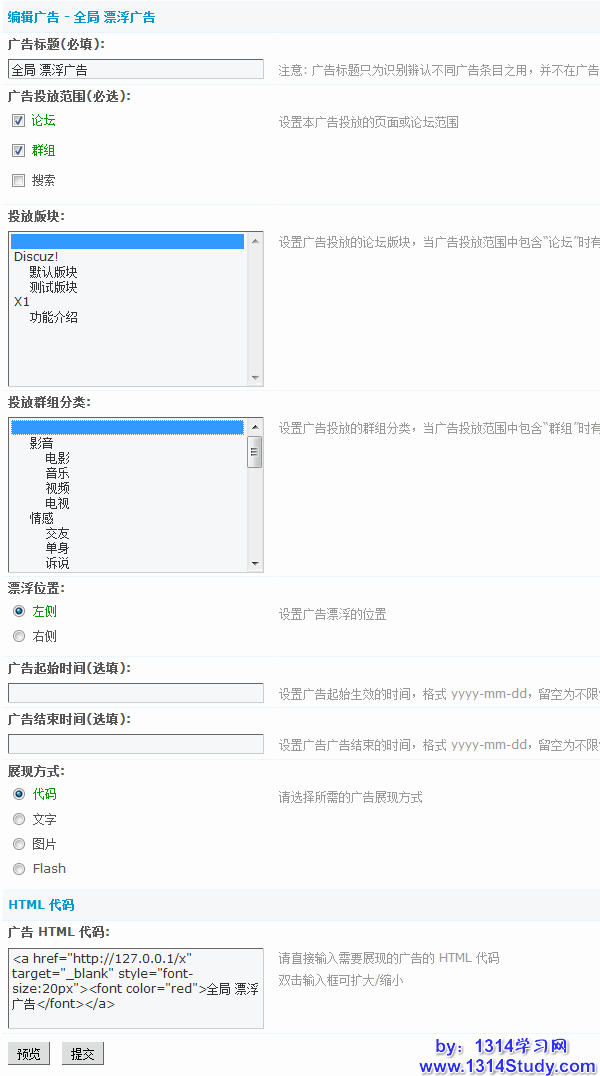Uncheck the 论坛 checkbox

tap(18, 120)
